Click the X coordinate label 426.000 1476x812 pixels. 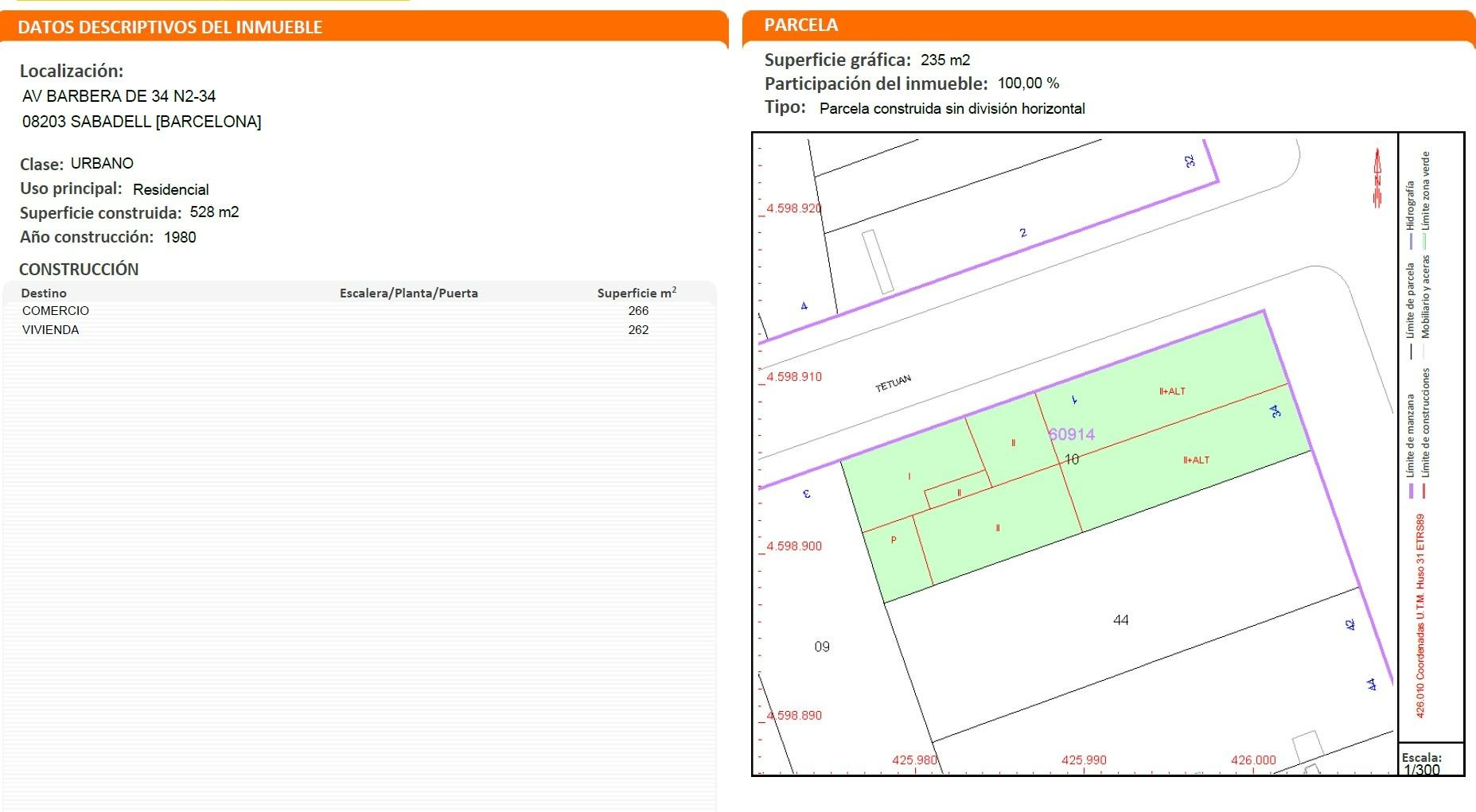point(1253,760)
